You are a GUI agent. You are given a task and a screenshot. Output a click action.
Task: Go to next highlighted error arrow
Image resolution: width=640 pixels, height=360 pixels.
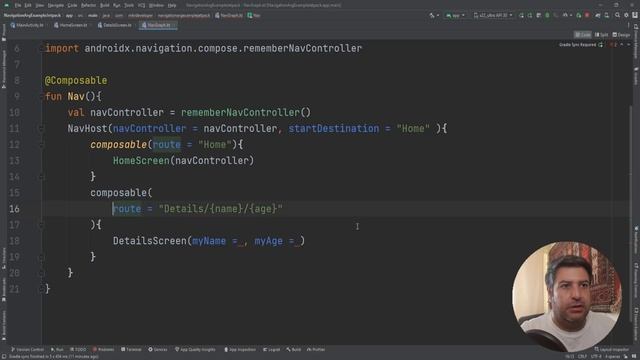[x=629, y=45]
